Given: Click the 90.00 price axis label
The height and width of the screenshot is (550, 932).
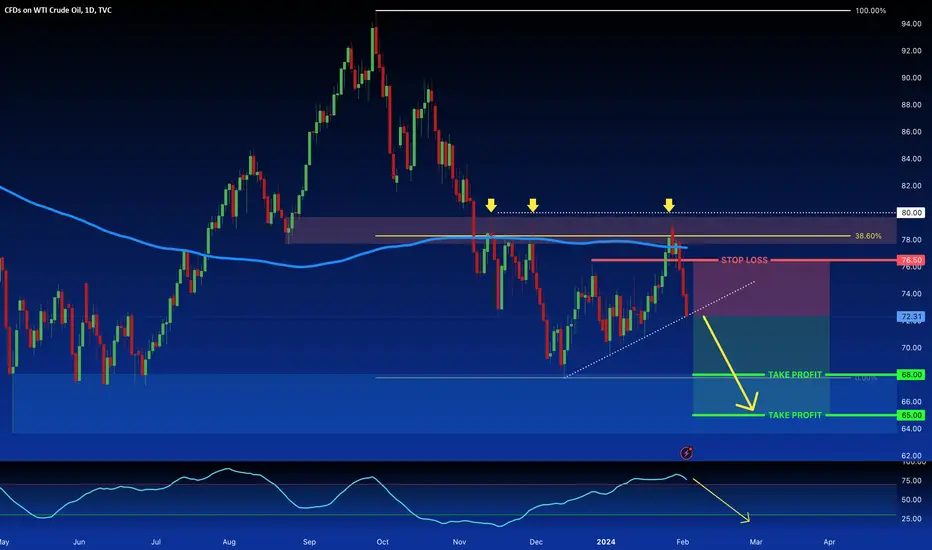Looking at the screenshot, I should [911, 77].
